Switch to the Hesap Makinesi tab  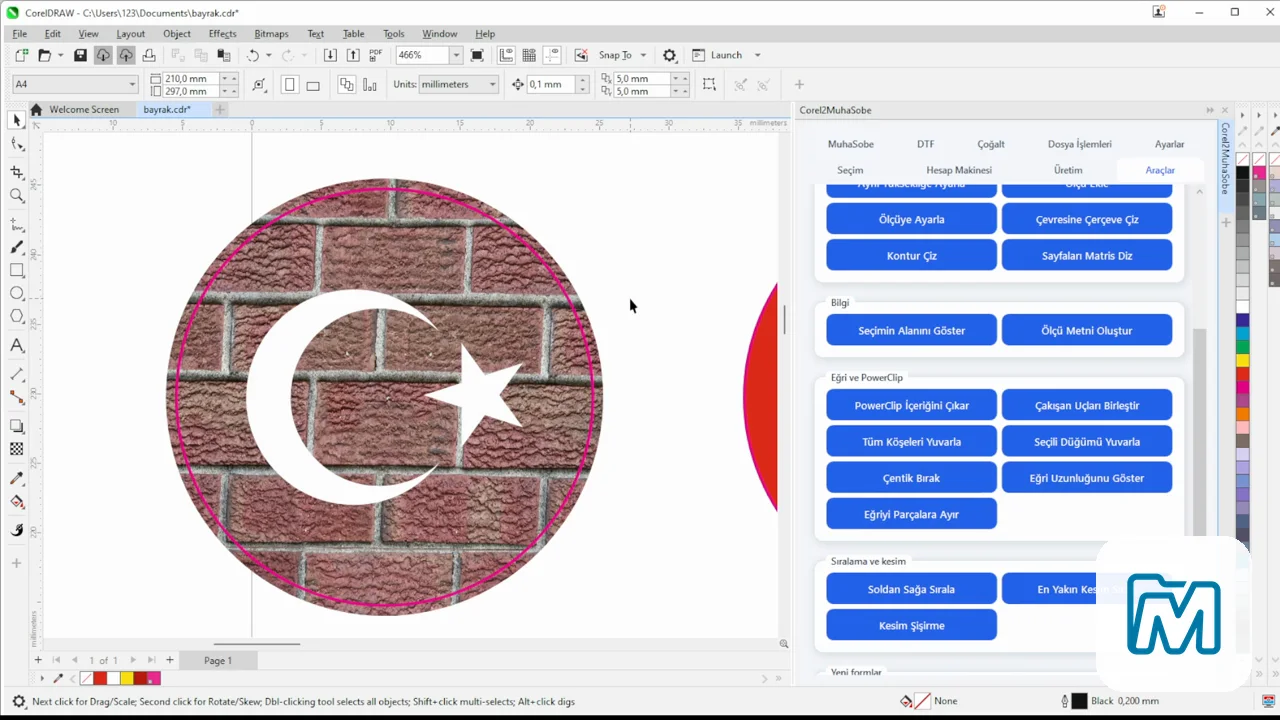click(959, 170)
